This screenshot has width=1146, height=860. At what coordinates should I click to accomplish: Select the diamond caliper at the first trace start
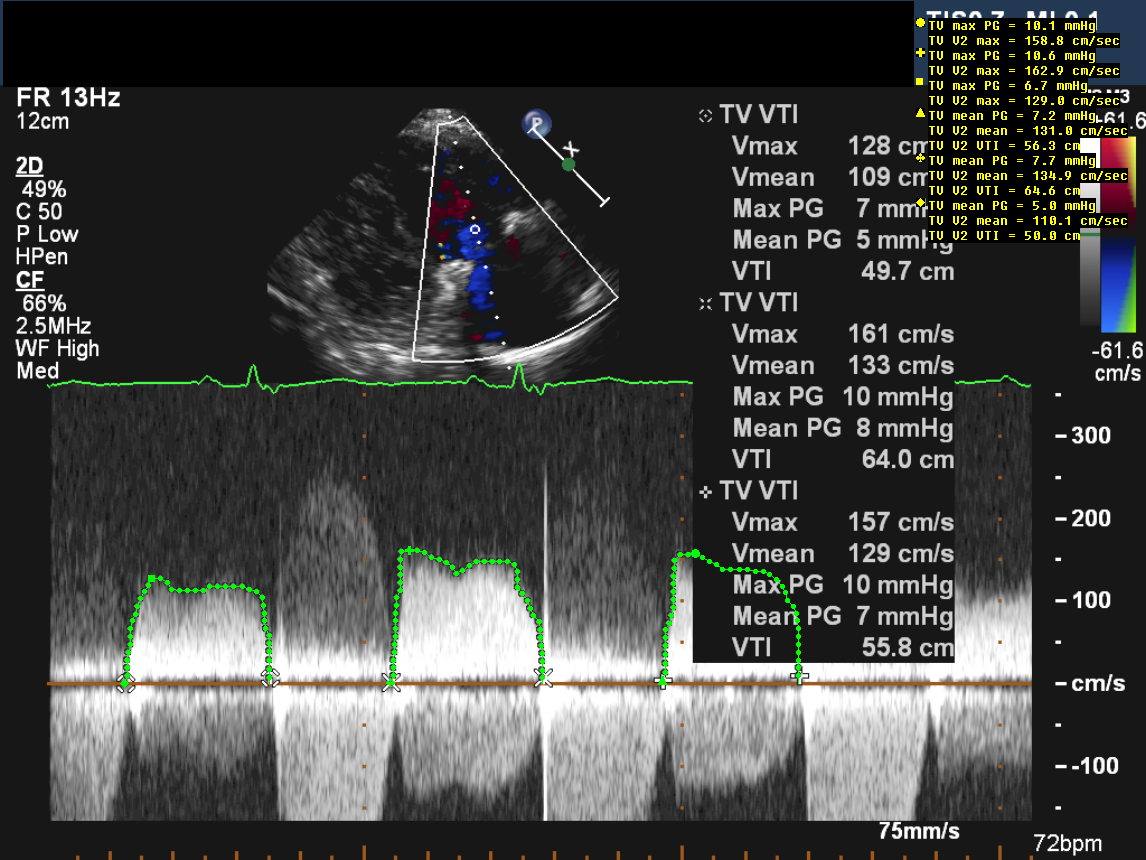pyautogui.click(x=125, y=682)
